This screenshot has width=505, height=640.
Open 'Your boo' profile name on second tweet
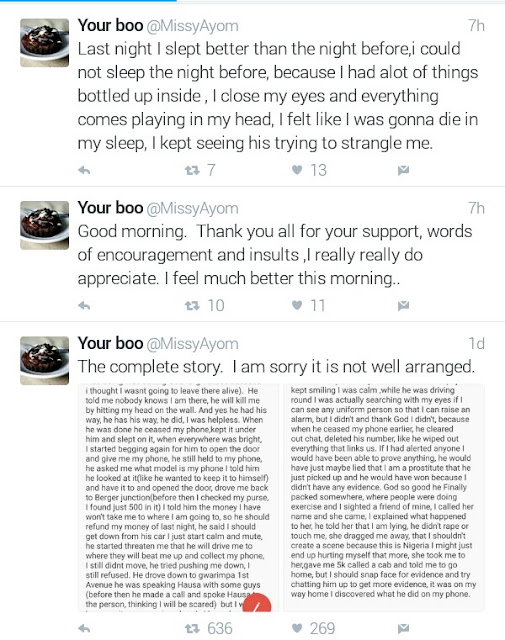110,208
